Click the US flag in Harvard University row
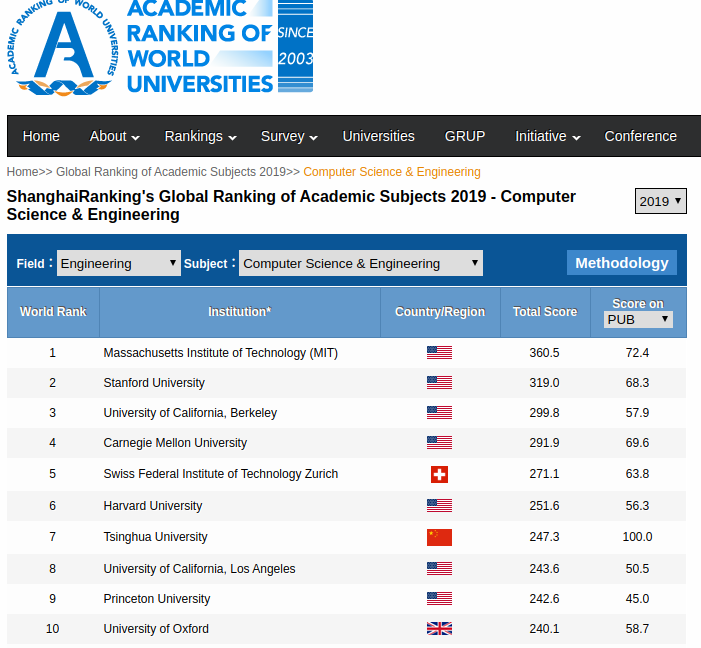701x648 pixels. tap(439, 506)
